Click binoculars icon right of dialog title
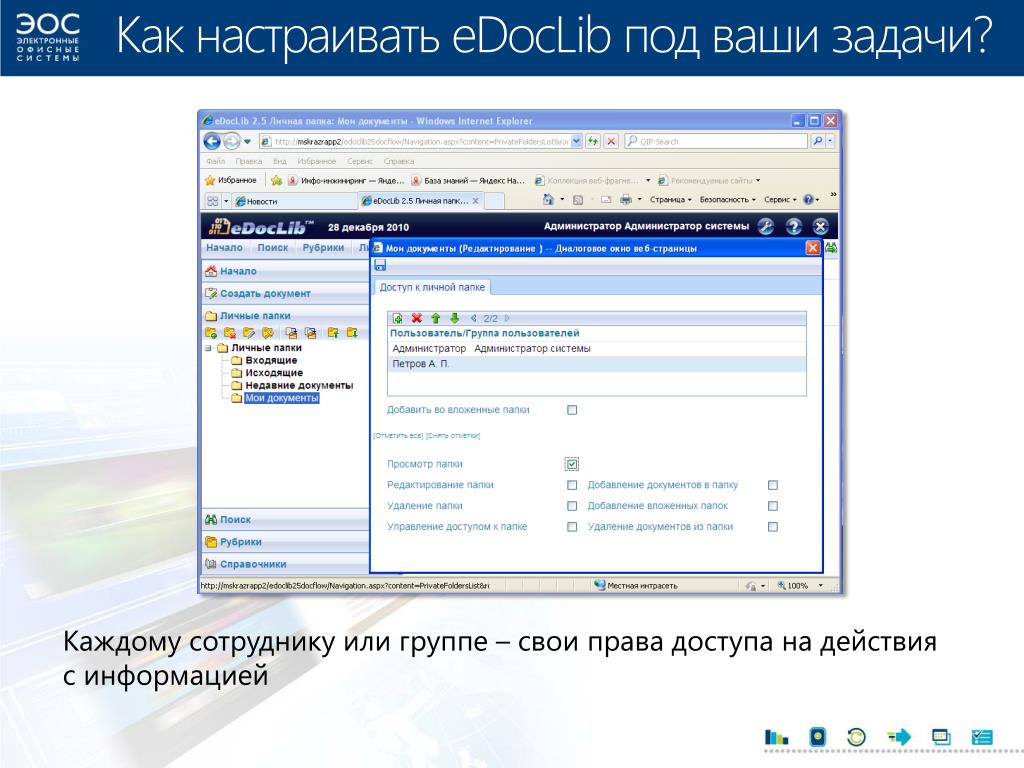The image size is (1024, 768). [x=831, y=248]
